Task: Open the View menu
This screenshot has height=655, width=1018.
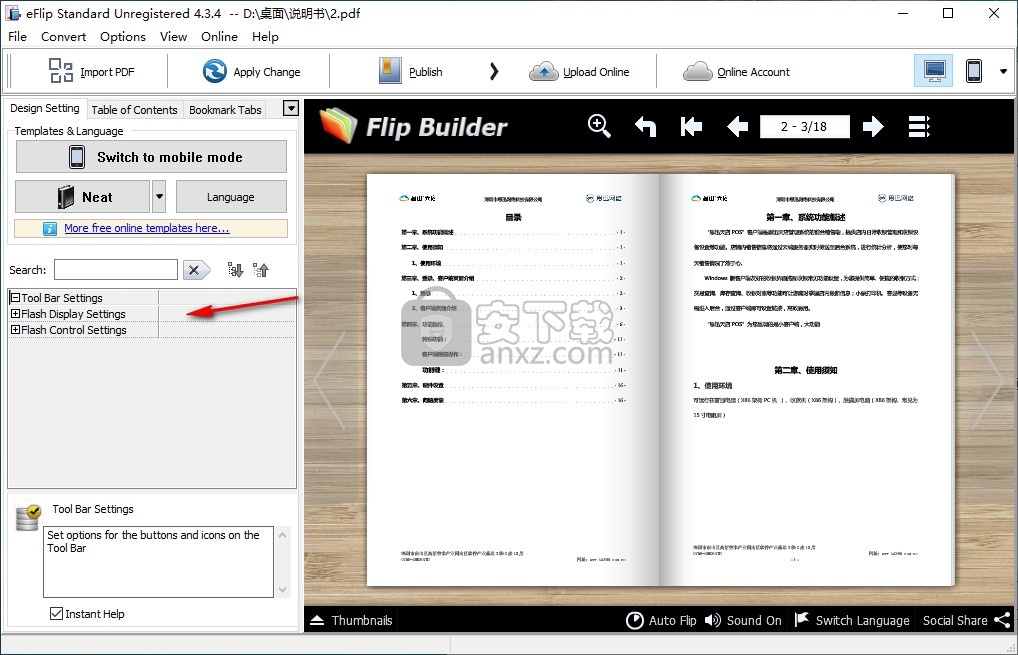Action: (173, 36)
